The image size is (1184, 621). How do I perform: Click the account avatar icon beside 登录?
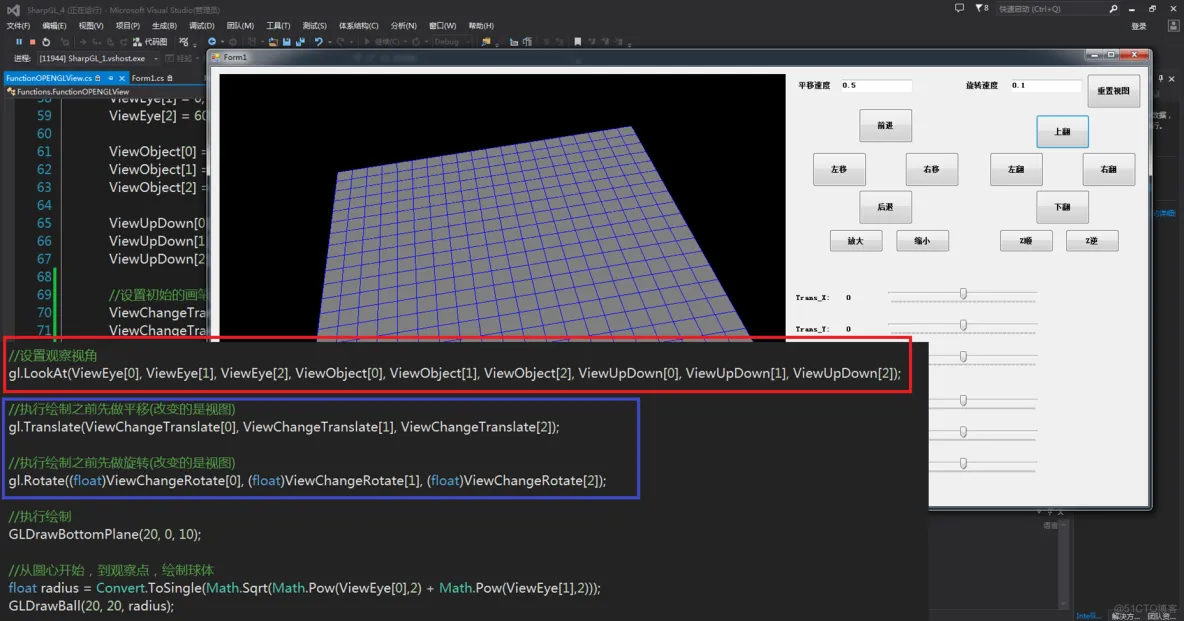[1173, 26]
